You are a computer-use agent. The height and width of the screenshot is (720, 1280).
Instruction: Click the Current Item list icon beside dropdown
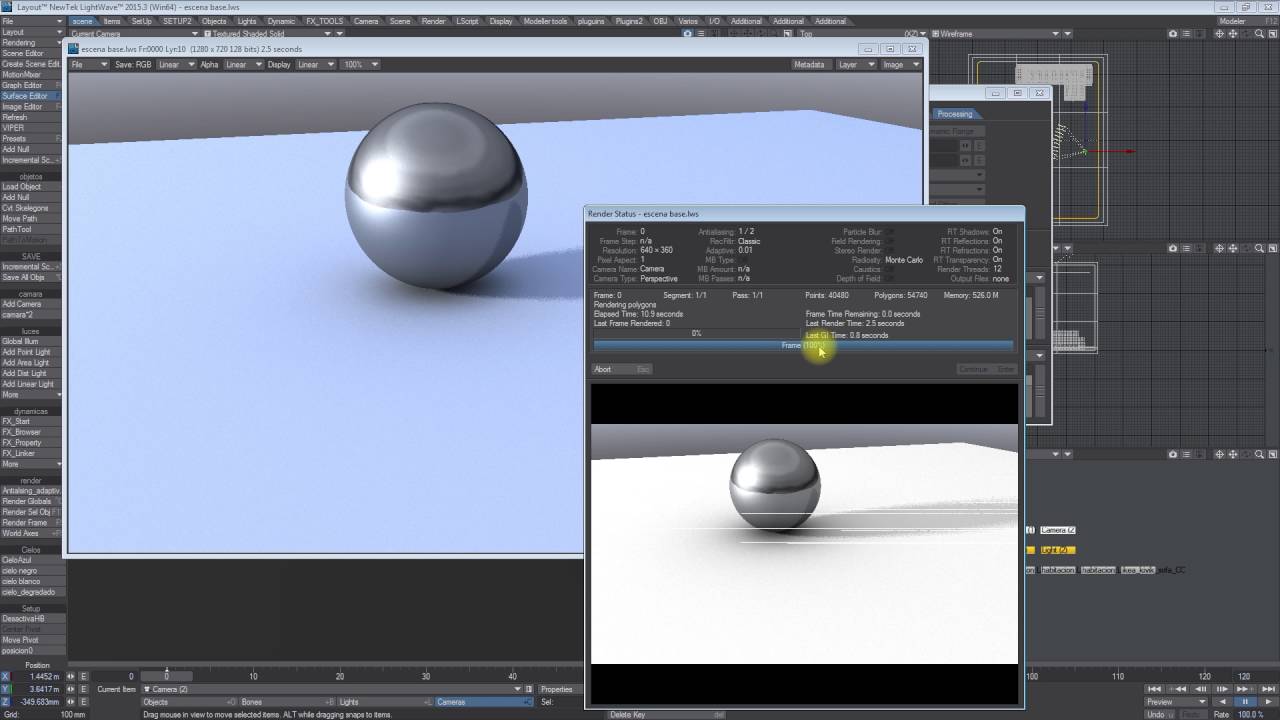[530, 689]
